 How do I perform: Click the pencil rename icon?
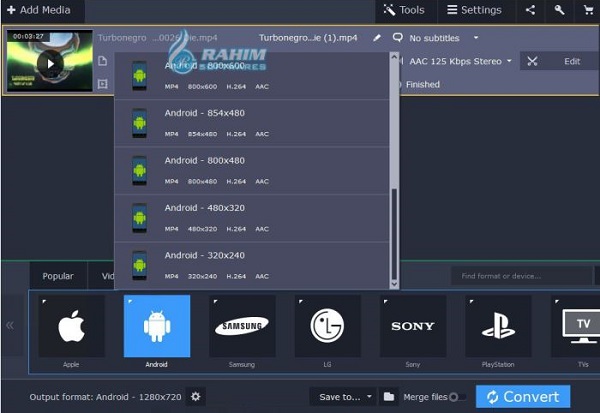377,38
